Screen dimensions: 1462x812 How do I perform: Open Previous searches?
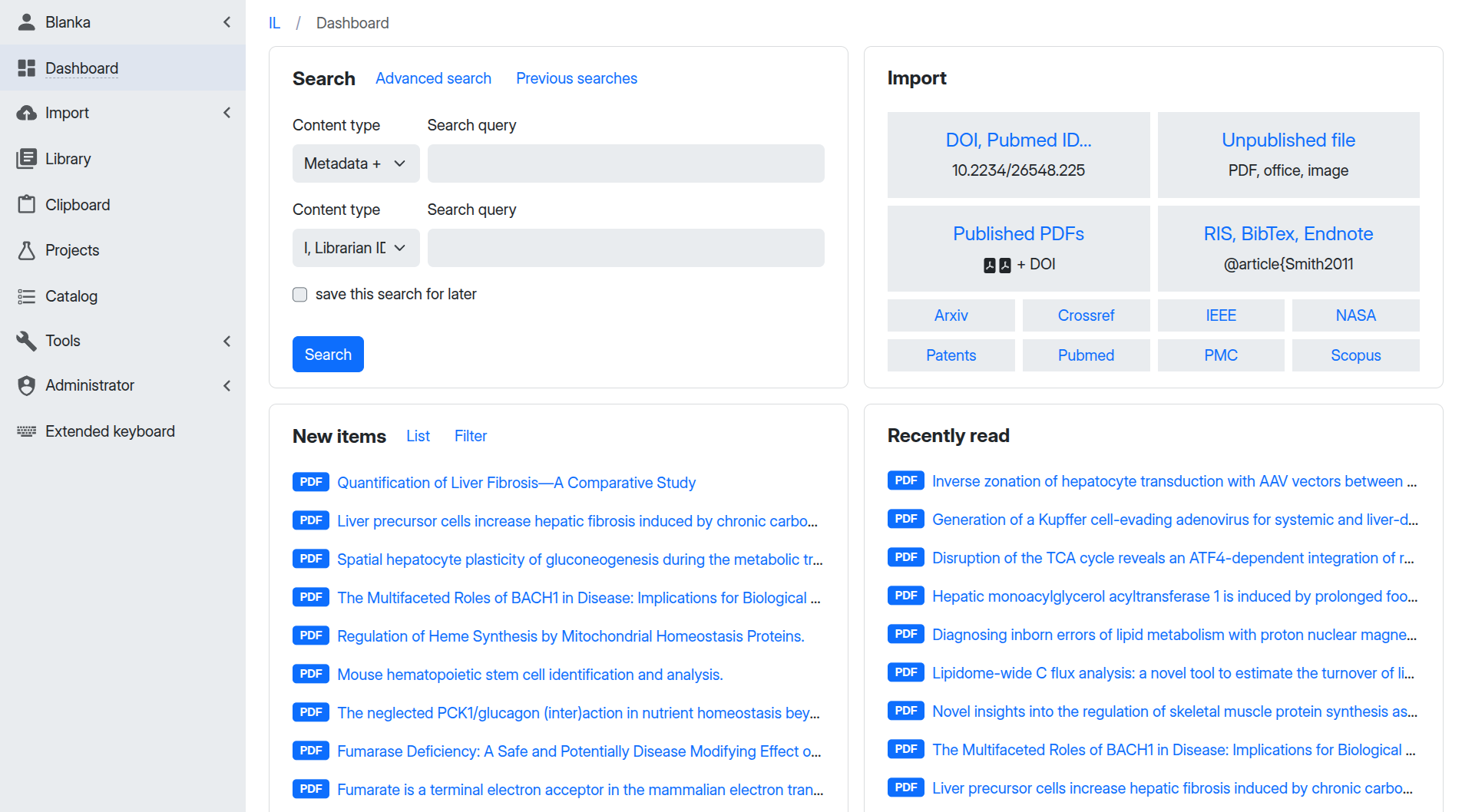(x=576, y=78)
